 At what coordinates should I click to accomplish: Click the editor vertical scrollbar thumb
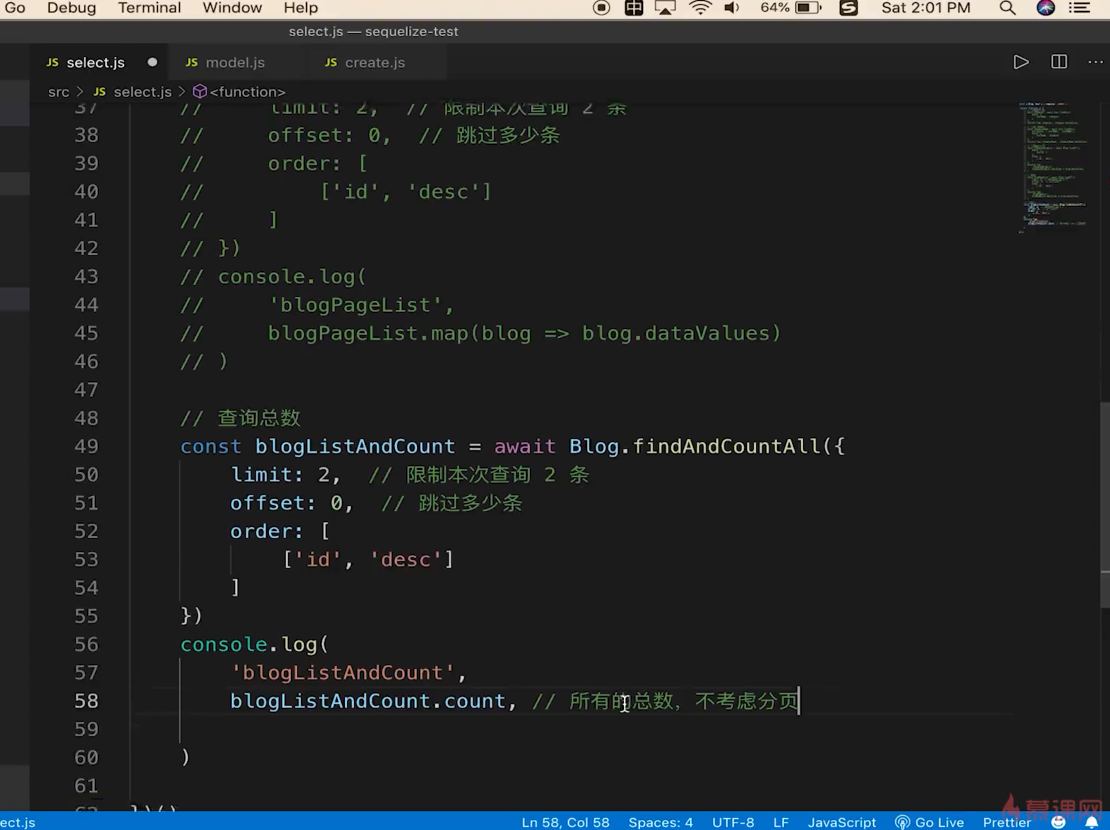(x=1105, y=504)
